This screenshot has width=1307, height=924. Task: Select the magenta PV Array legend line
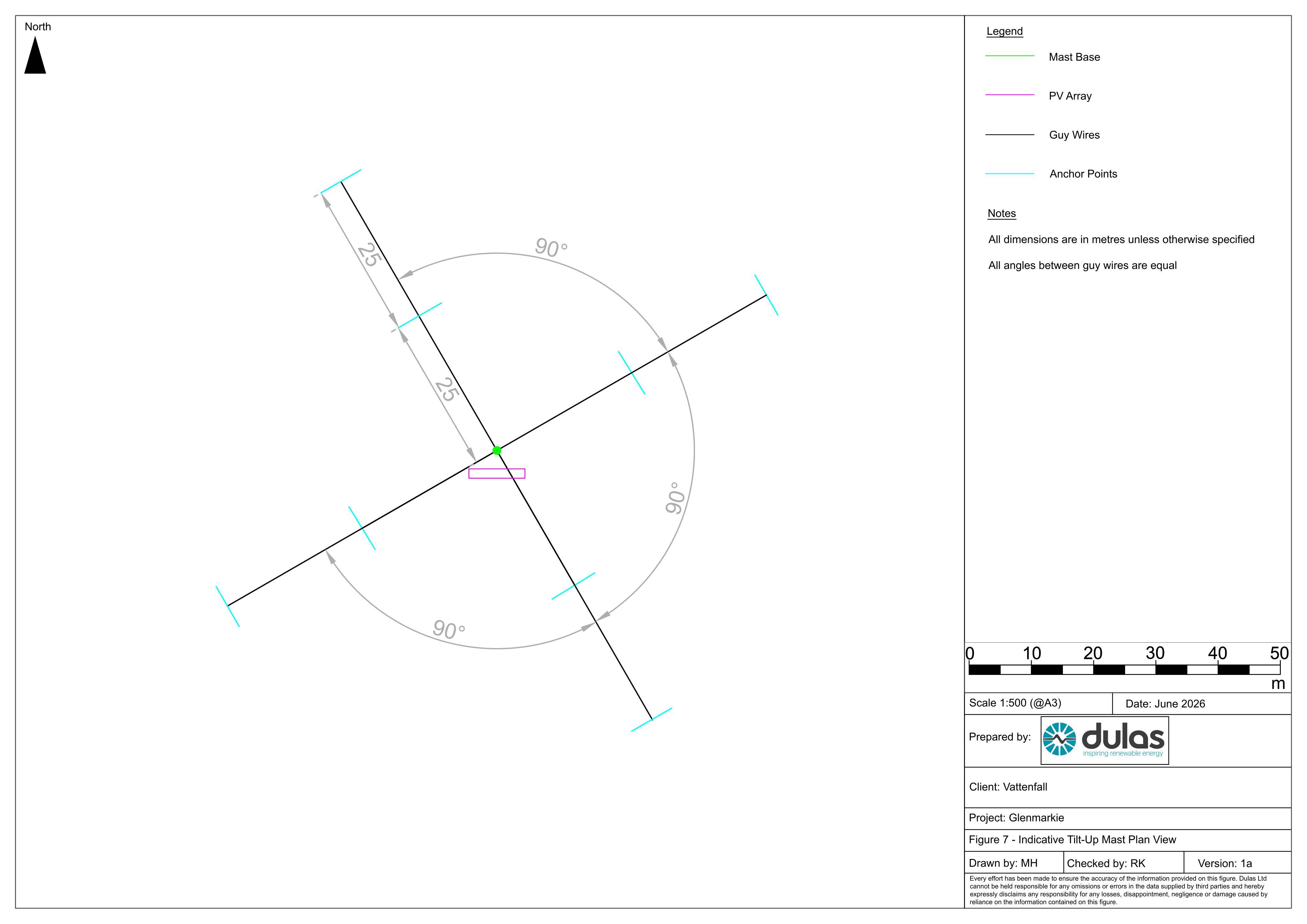pyautogui.click(x=1010, y=95)
